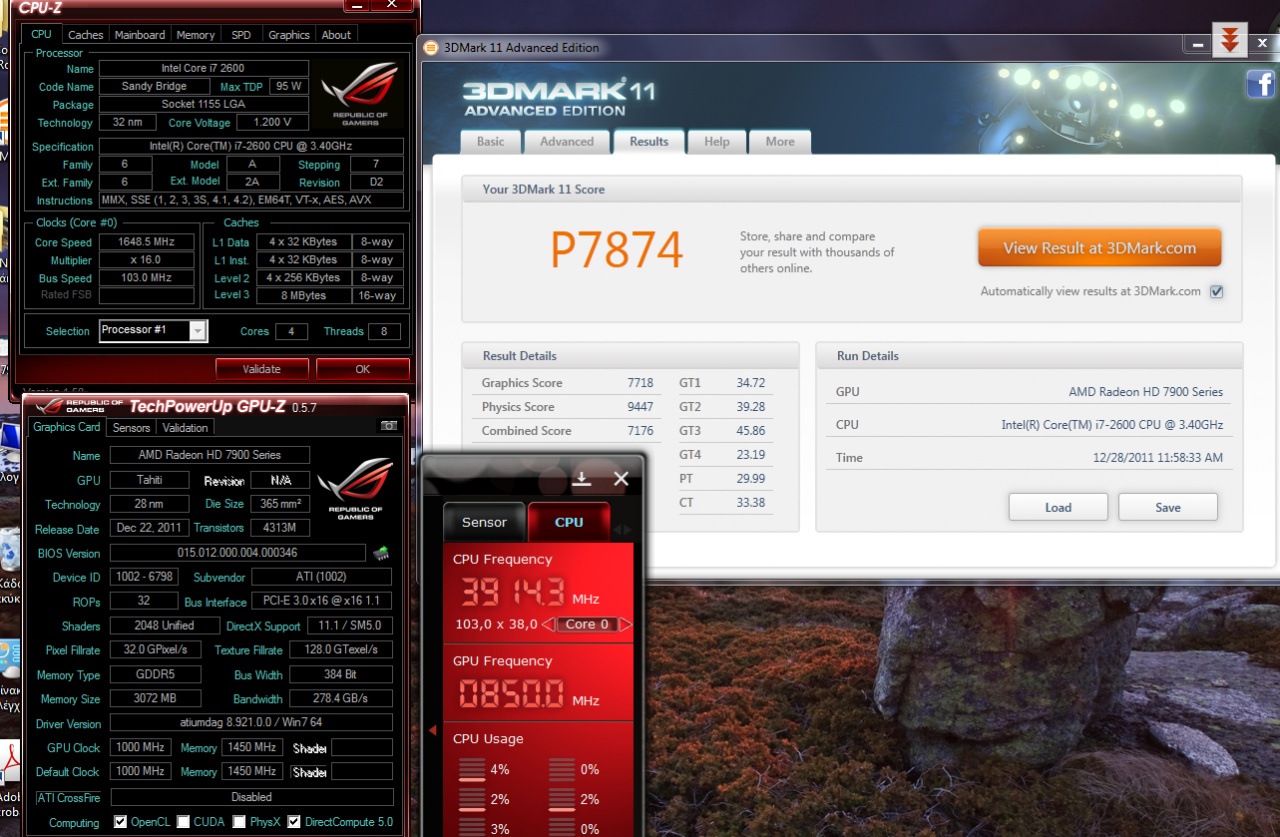Click the ROG logo in GPU-Z Graphics Card tab
Screen dimensions: 1280x837
(354, 489)
